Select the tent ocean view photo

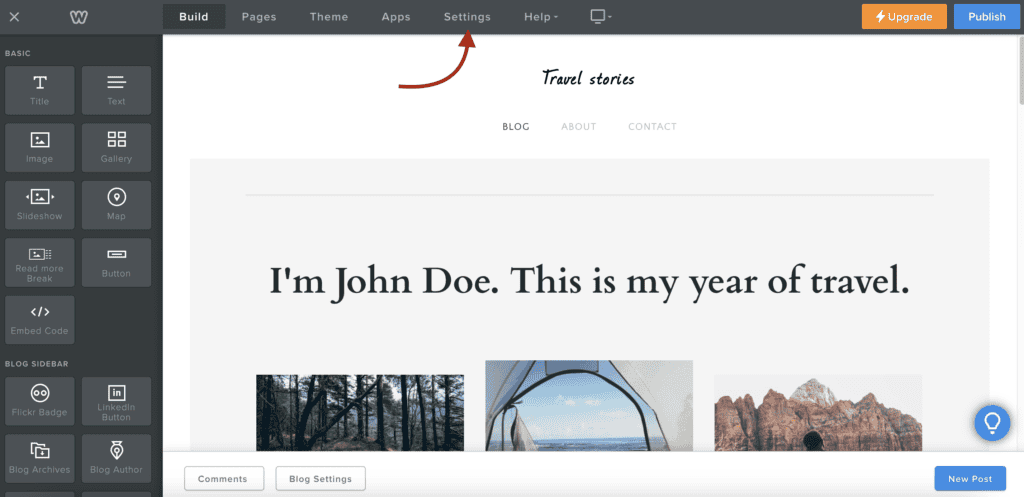pyautogui.click(x=589, y=406)
